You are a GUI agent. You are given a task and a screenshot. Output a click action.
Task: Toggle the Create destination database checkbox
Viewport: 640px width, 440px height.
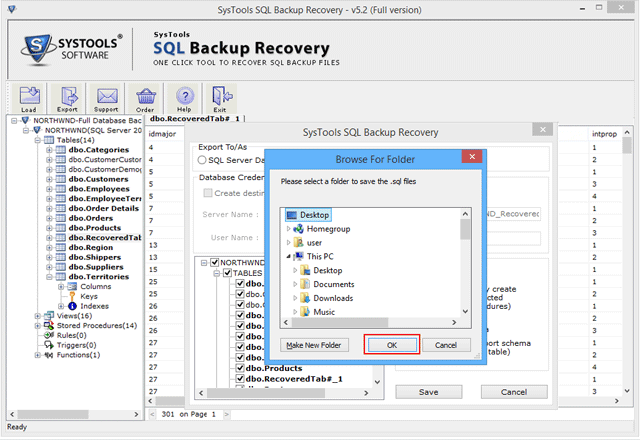pyautogui.click(x=208, y=193)
